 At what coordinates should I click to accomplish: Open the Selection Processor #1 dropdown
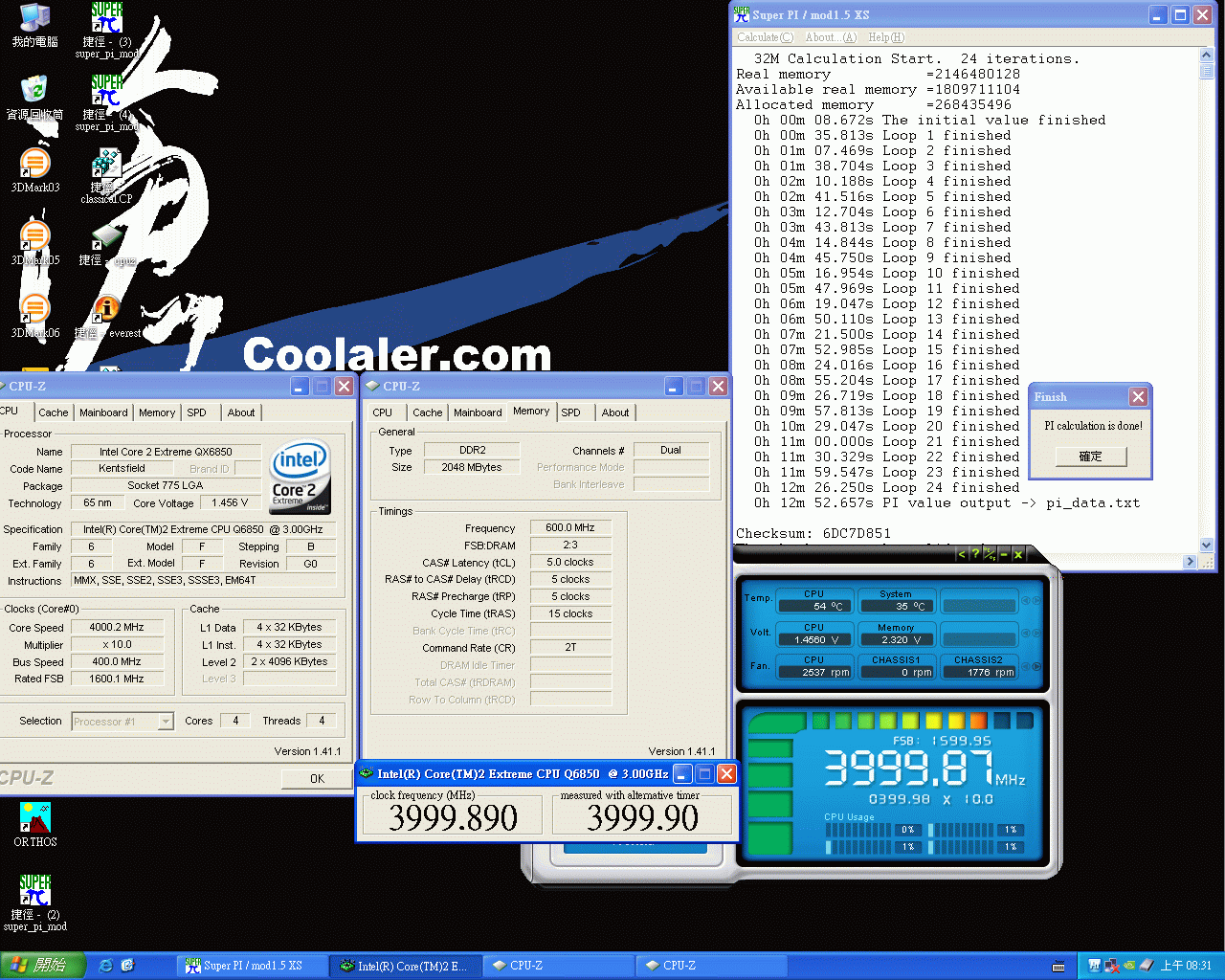[x=166, y=722]
